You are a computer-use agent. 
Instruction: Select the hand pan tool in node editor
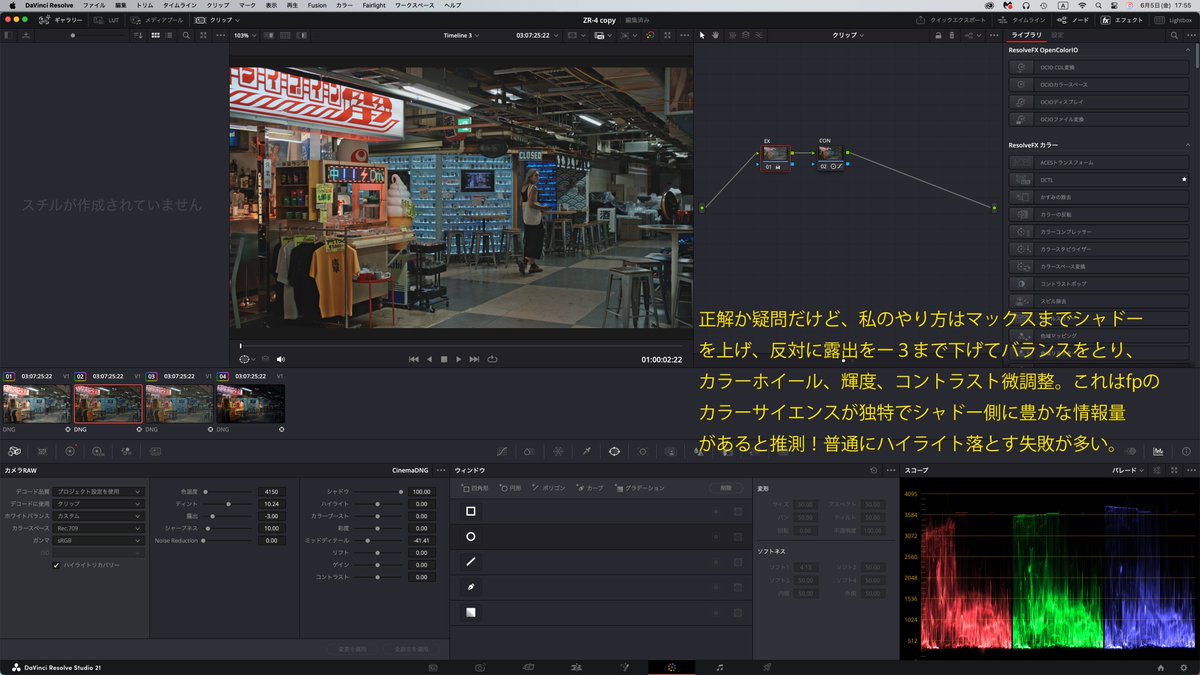coord(716,35)
